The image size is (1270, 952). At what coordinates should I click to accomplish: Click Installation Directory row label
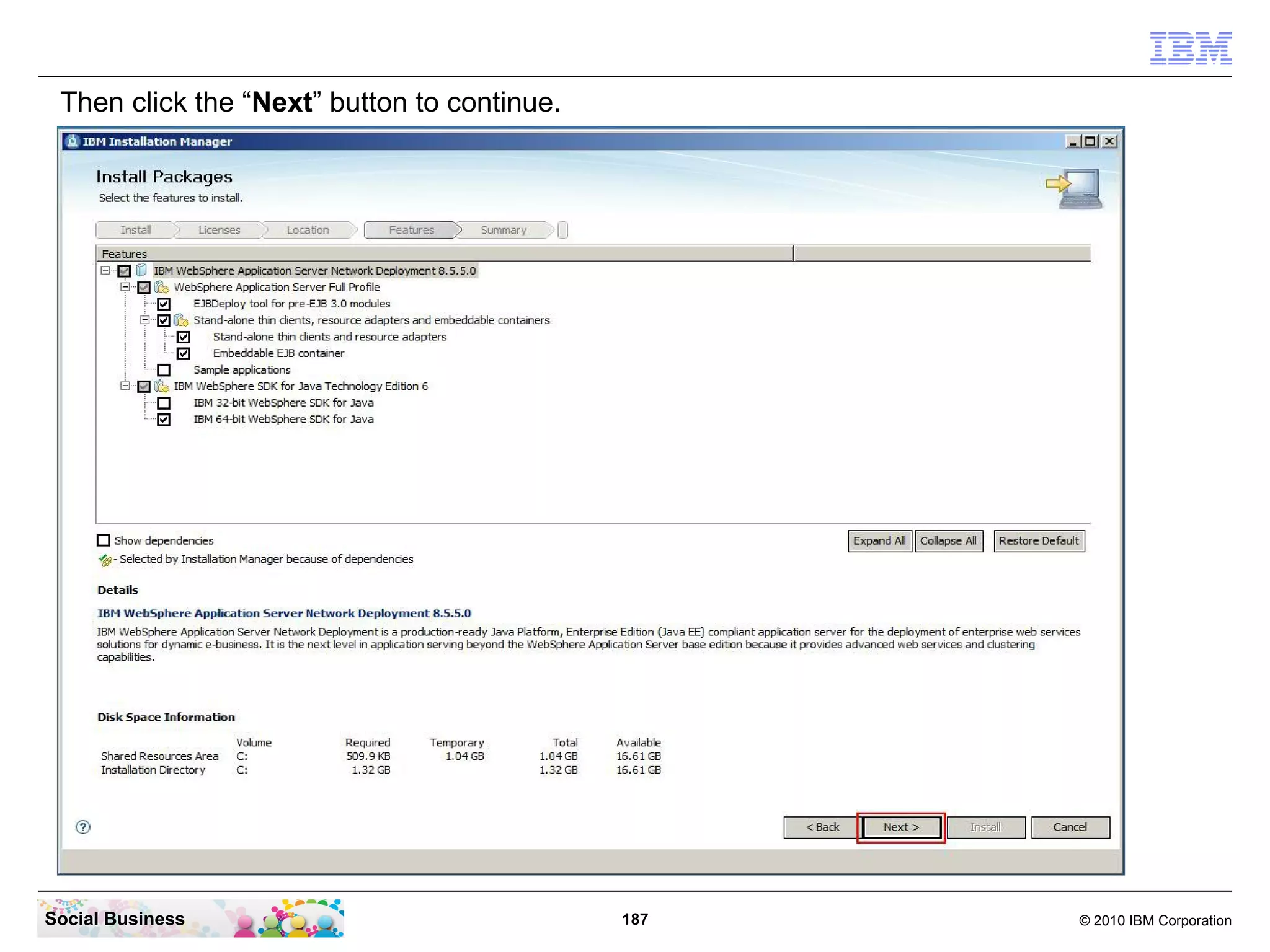pyautogui.click(x=153, y=770)
